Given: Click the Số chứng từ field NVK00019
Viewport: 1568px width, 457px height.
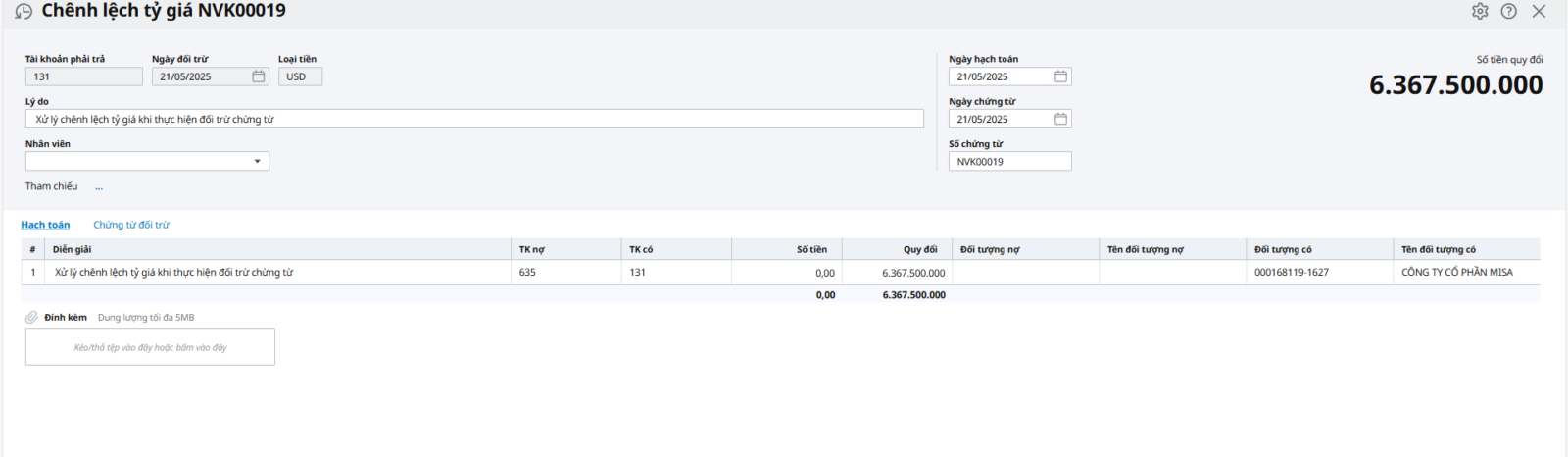Looking at the screenshot, I should (1009, 162).
